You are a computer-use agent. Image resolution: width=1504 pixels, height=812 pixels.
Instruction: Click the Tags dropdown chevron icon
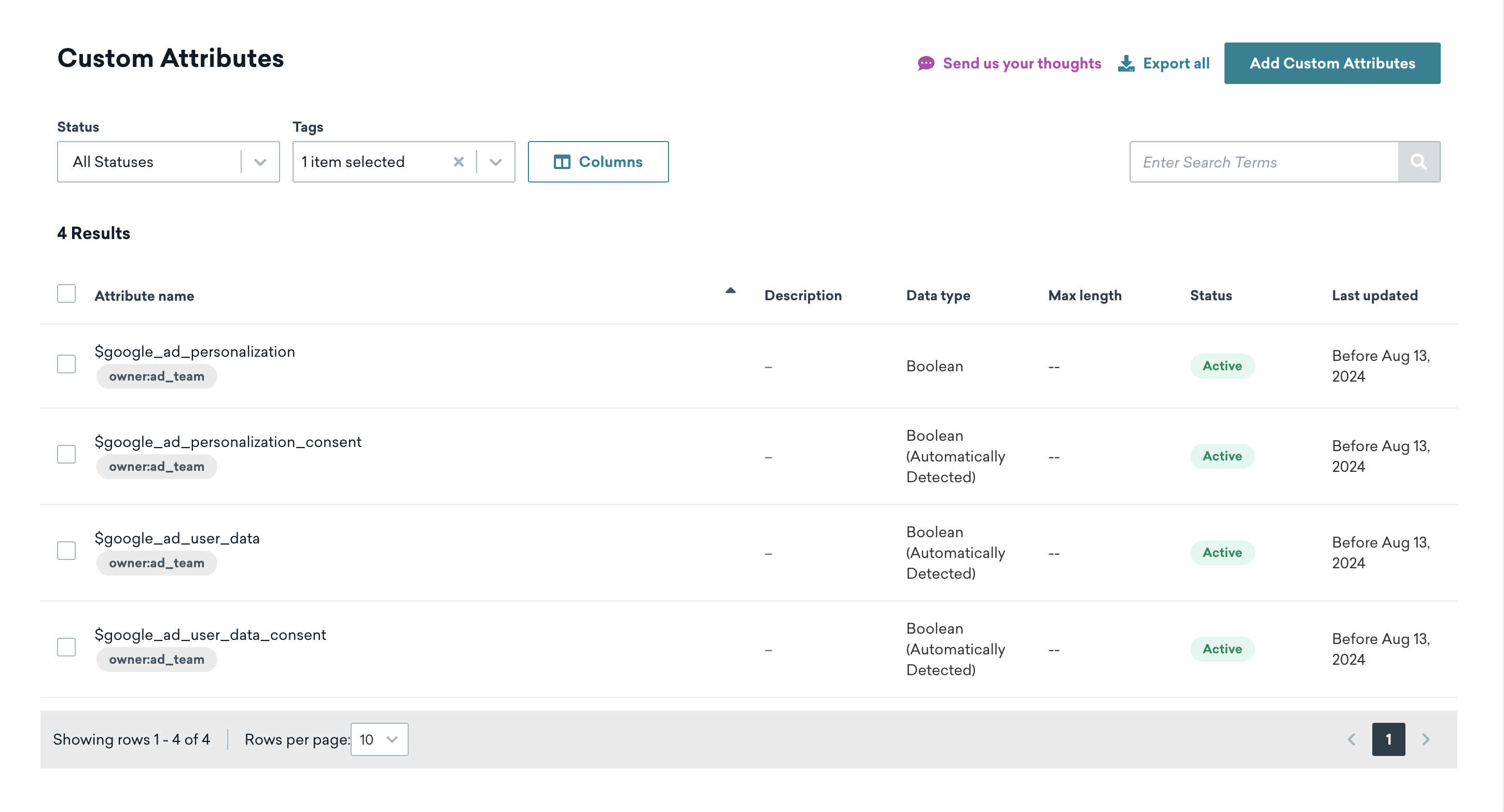click(x=497, y=162)
